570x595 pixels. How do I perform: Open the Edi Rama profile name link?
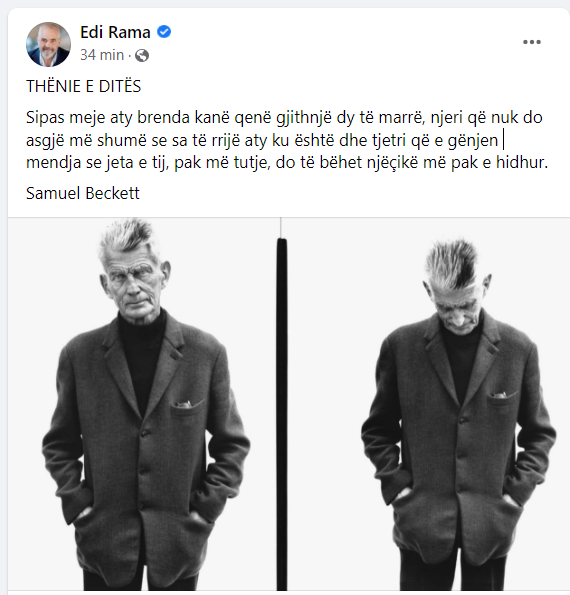click(x=115, y=32)
